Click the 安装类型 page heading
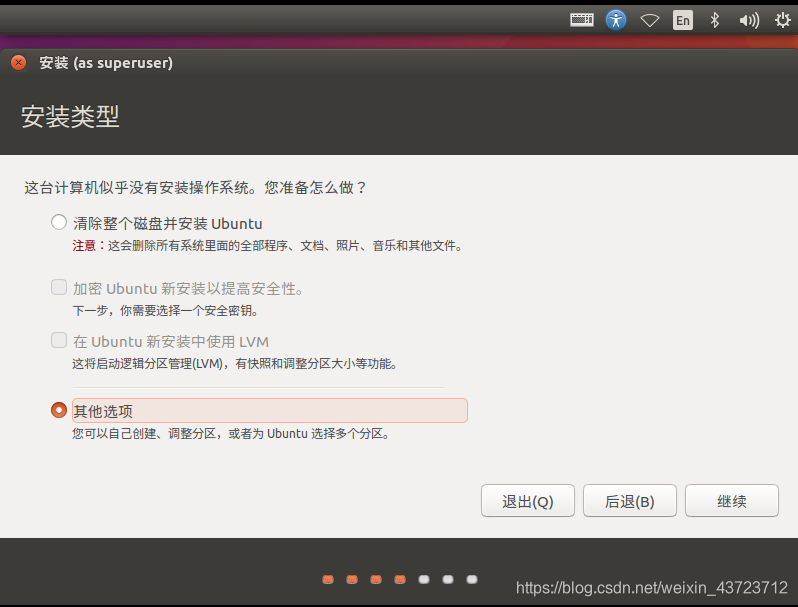 tap(70, 117)
